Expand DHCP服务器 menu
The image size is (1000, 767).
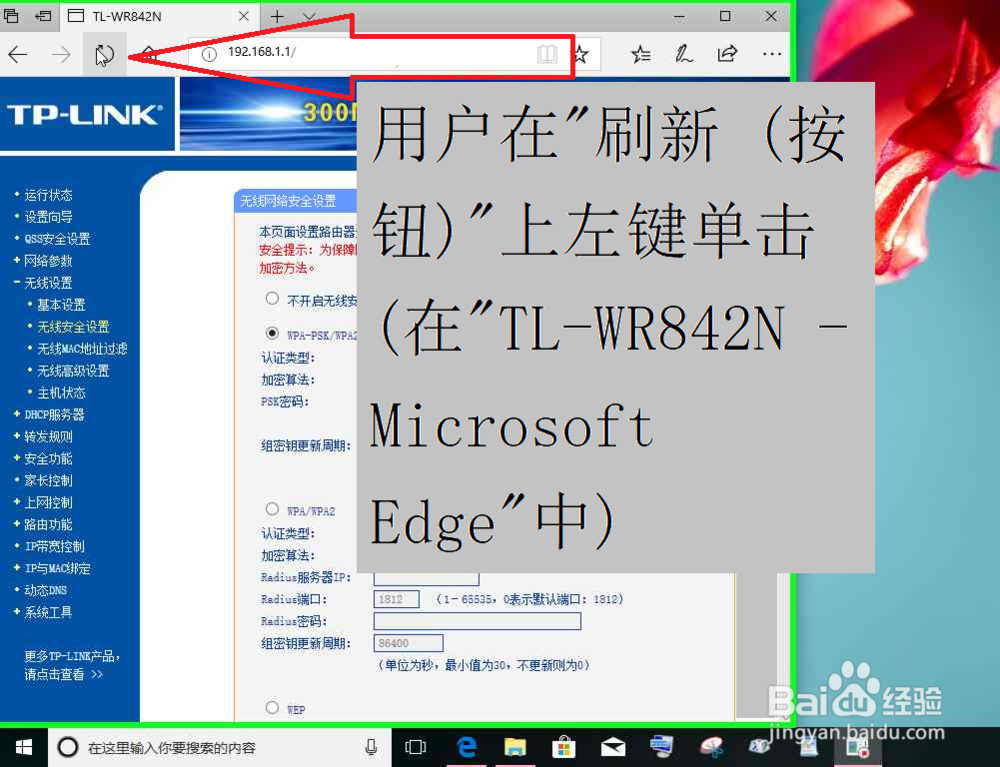pos(54,415)
